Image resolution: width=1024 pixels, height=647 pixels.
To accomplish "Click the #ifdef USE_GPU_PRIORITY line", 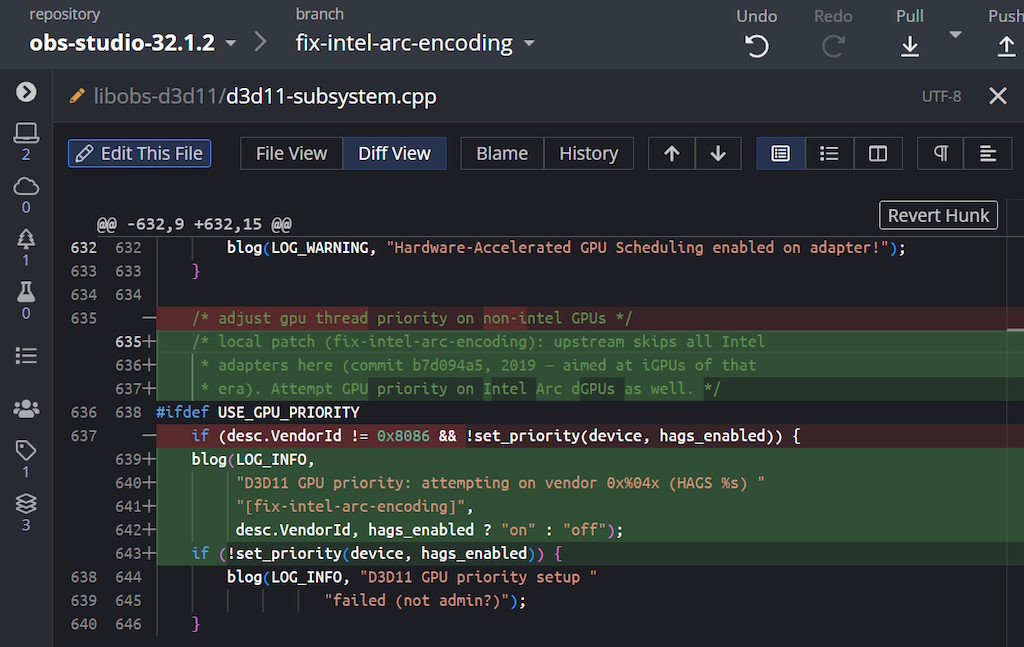I will pos(257,412).
